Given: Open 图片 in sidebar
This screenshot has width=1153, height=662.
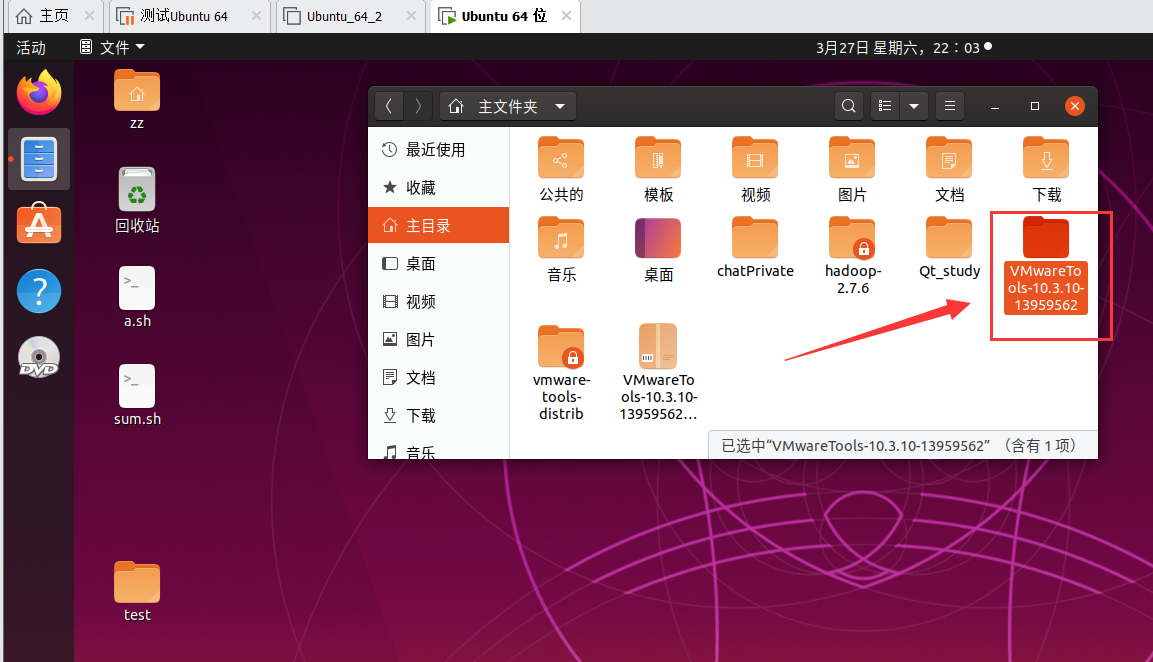Looking at the screenshot, I should [438, 340].
